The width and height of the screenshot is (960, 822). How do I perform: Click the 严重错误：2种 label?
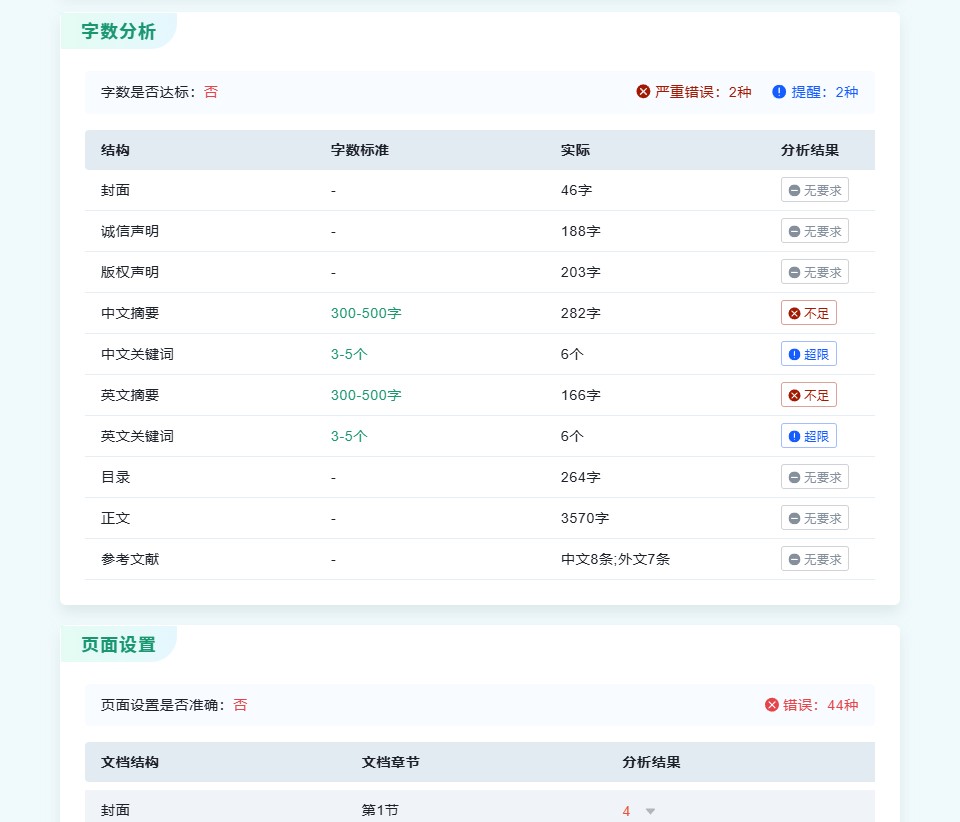[x=703, y=92]
